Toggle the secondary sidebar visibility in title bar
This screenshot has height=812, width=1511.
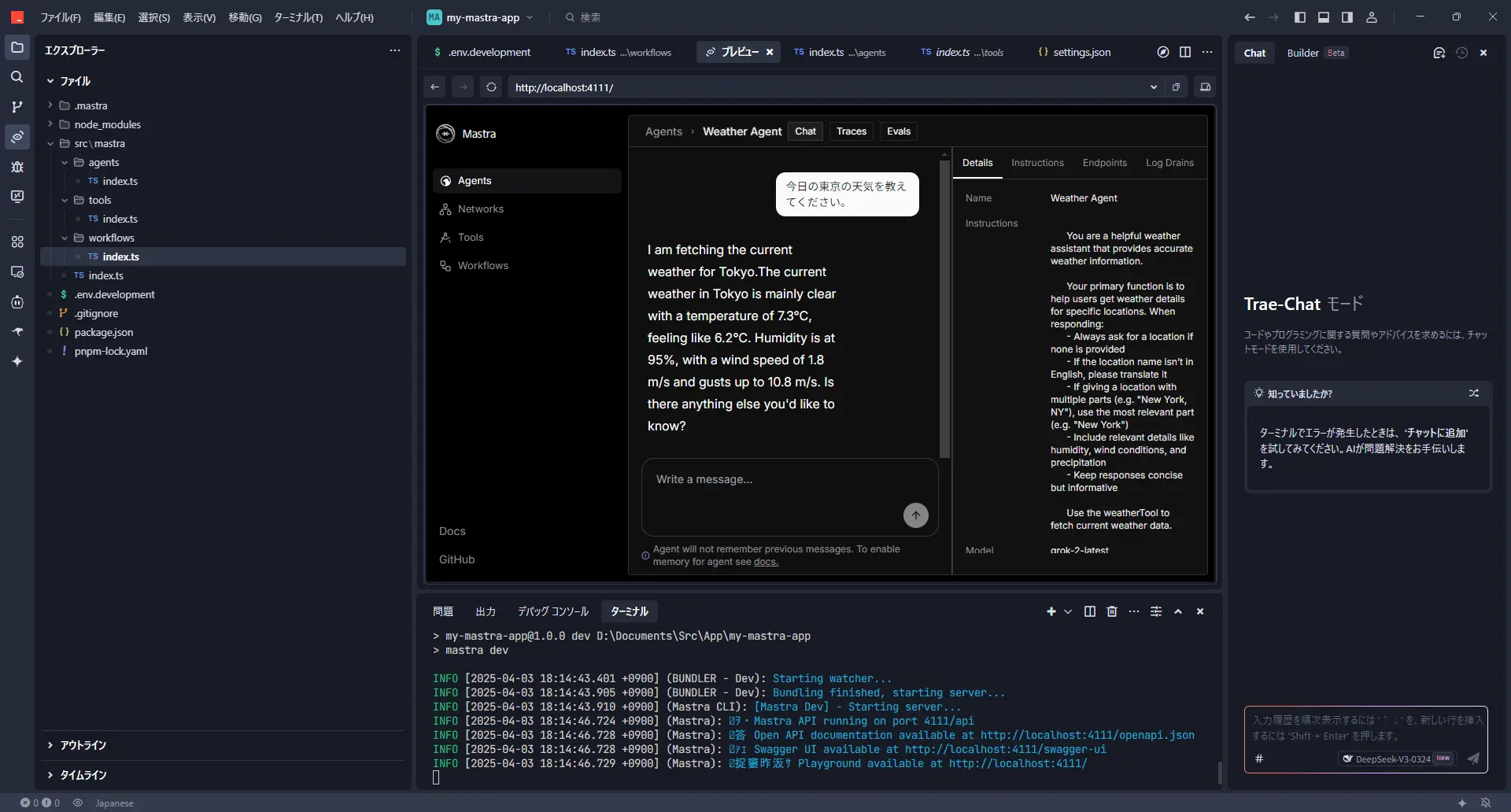tap(1347, 17)
